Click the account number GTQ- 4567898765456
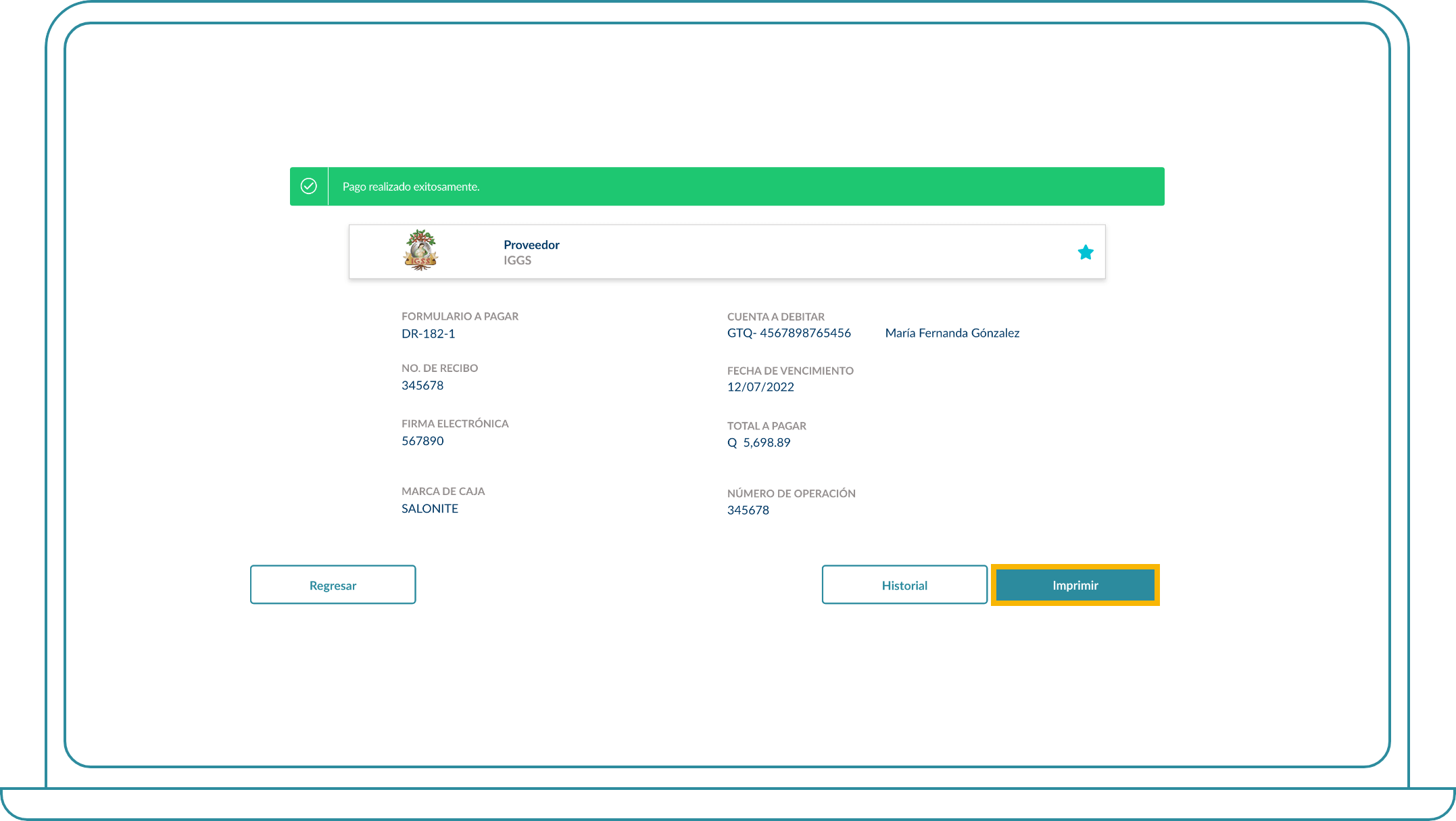 [x=788, y=333]
